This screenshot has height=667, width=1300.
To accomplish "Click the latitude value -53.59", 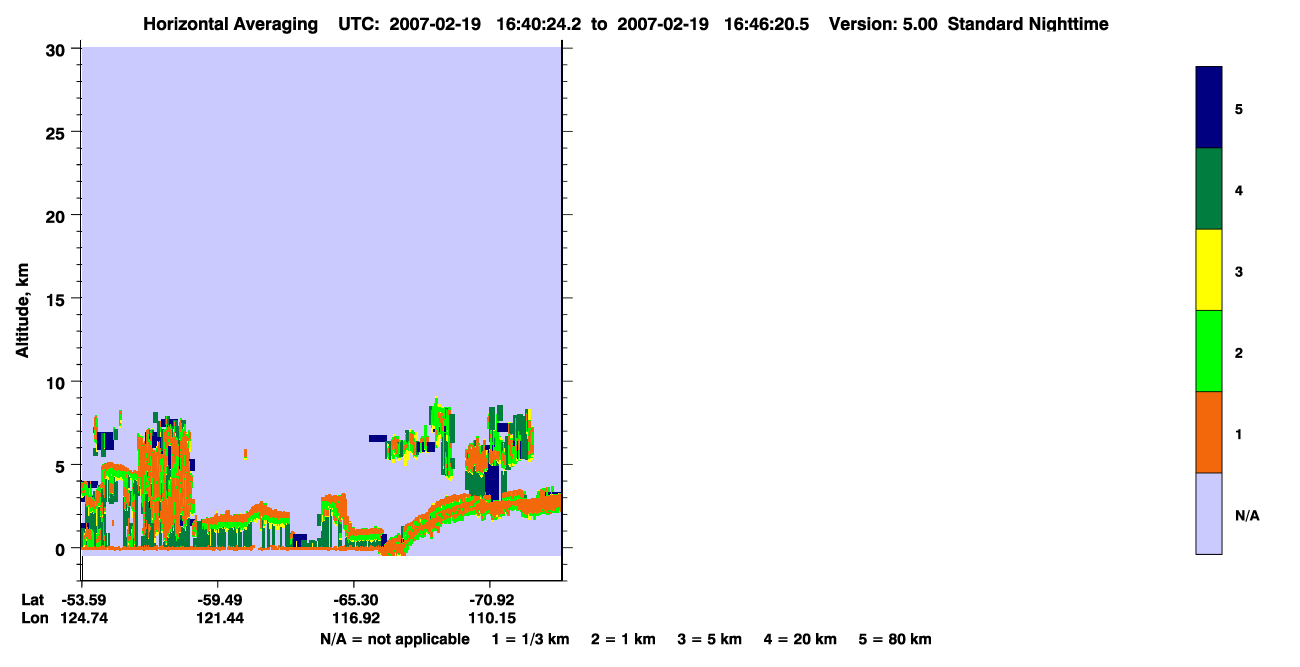I will tap(82, 600).
